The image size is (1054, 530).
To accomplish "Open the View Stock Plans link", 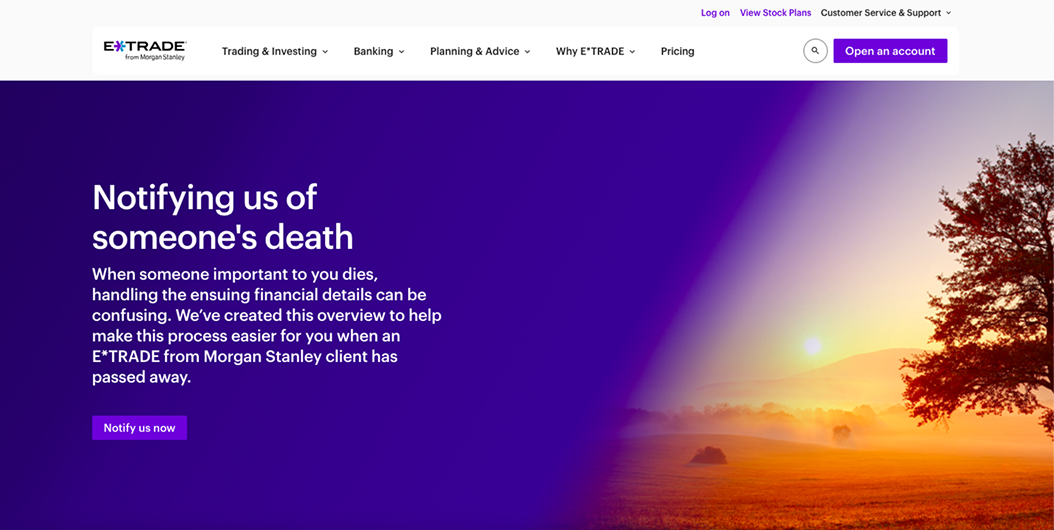I will click(x=776, y=13).
